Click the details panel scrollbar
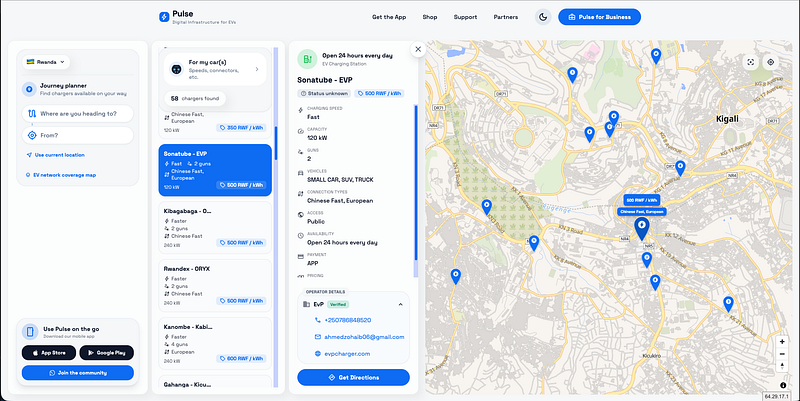This screenshot has width=800, height=401. tap(416, 183)
